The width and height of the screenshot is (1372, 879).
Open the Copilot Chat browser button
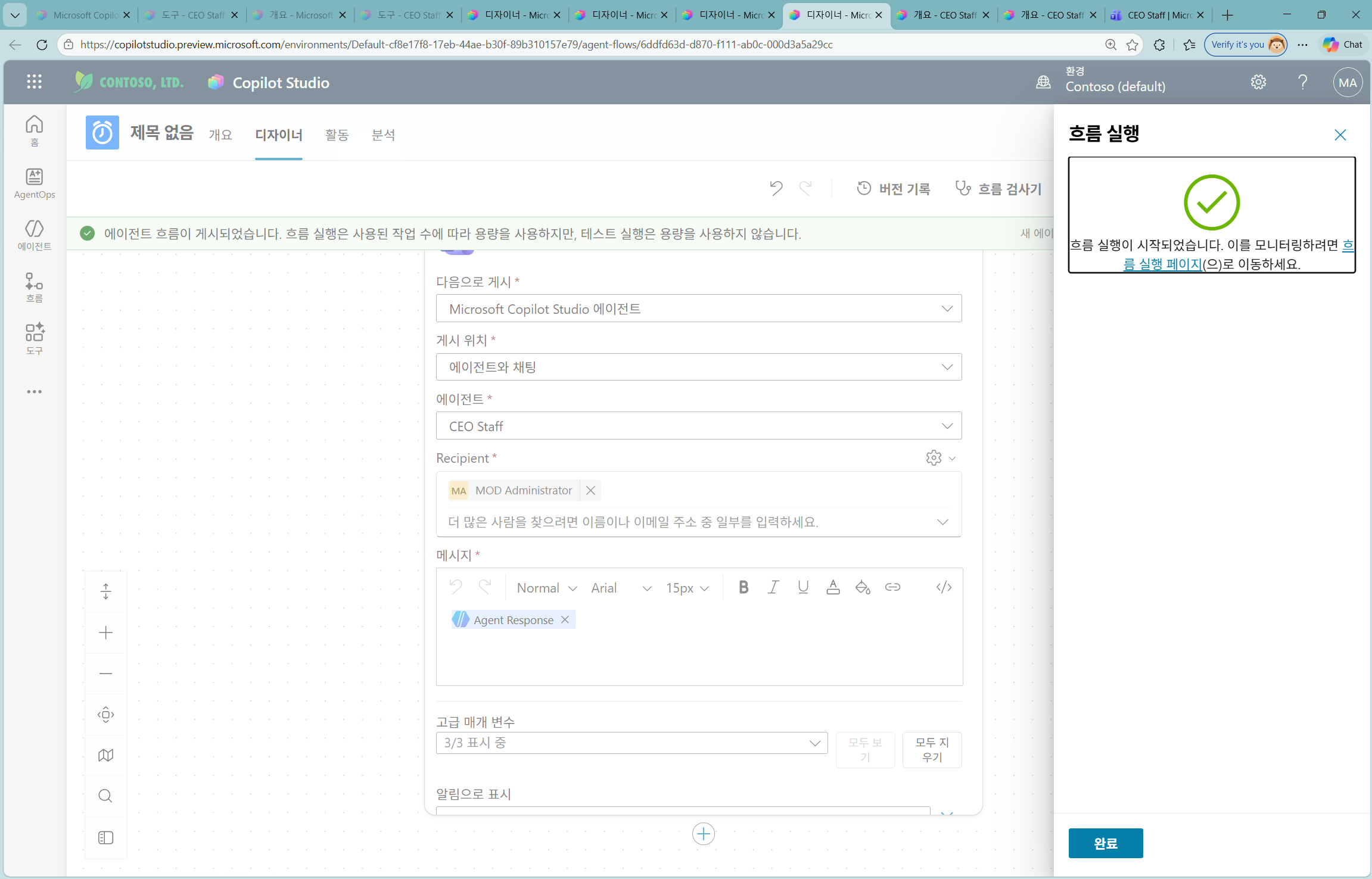1343,45
